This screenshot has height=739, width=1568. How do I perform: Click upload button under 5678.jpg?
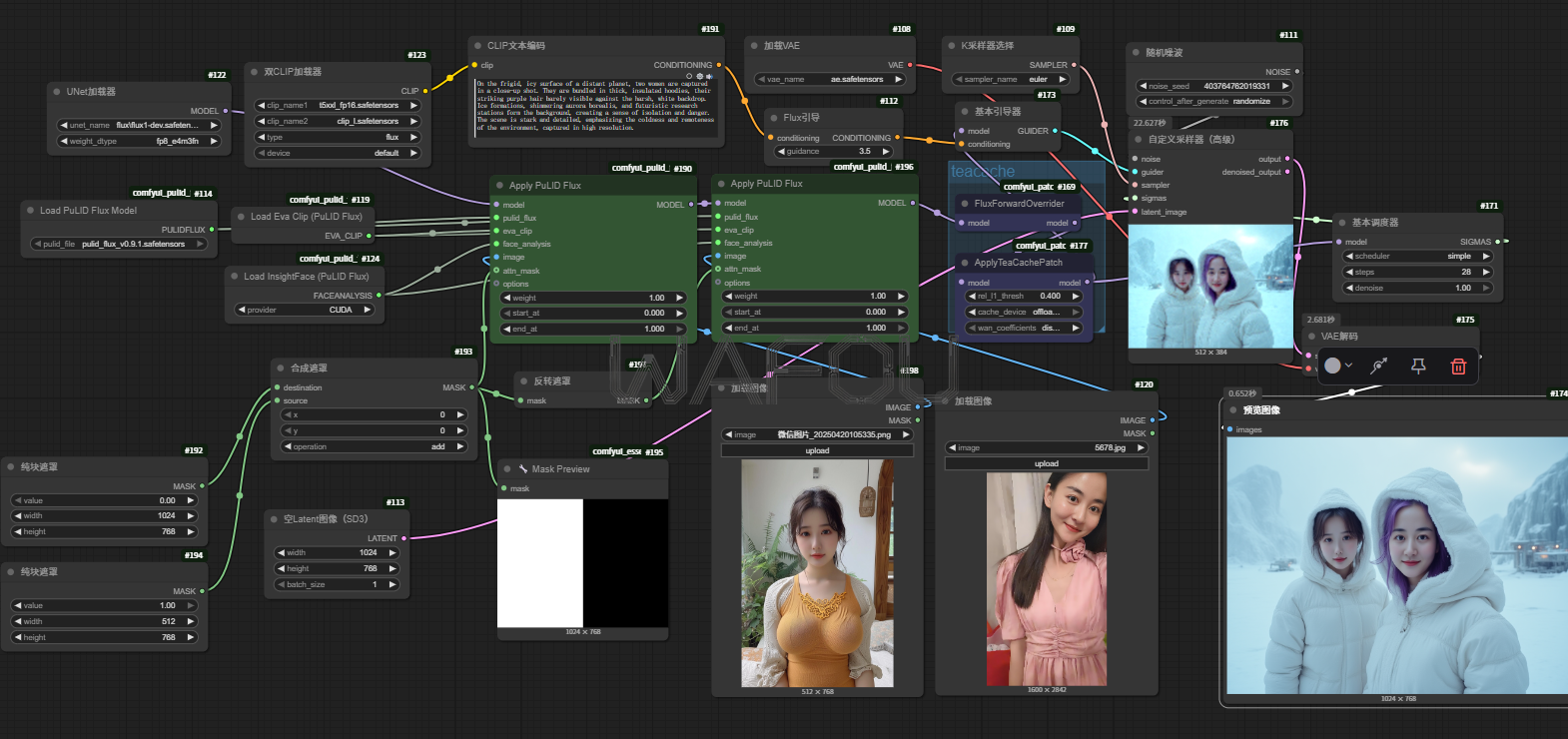pyautogui.click(x=1047, y=463)
